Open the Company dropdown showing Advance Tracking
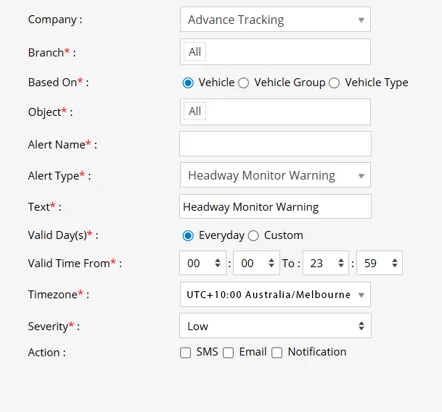The height and width of the screenshot is (412, 442). coord(275,19)
